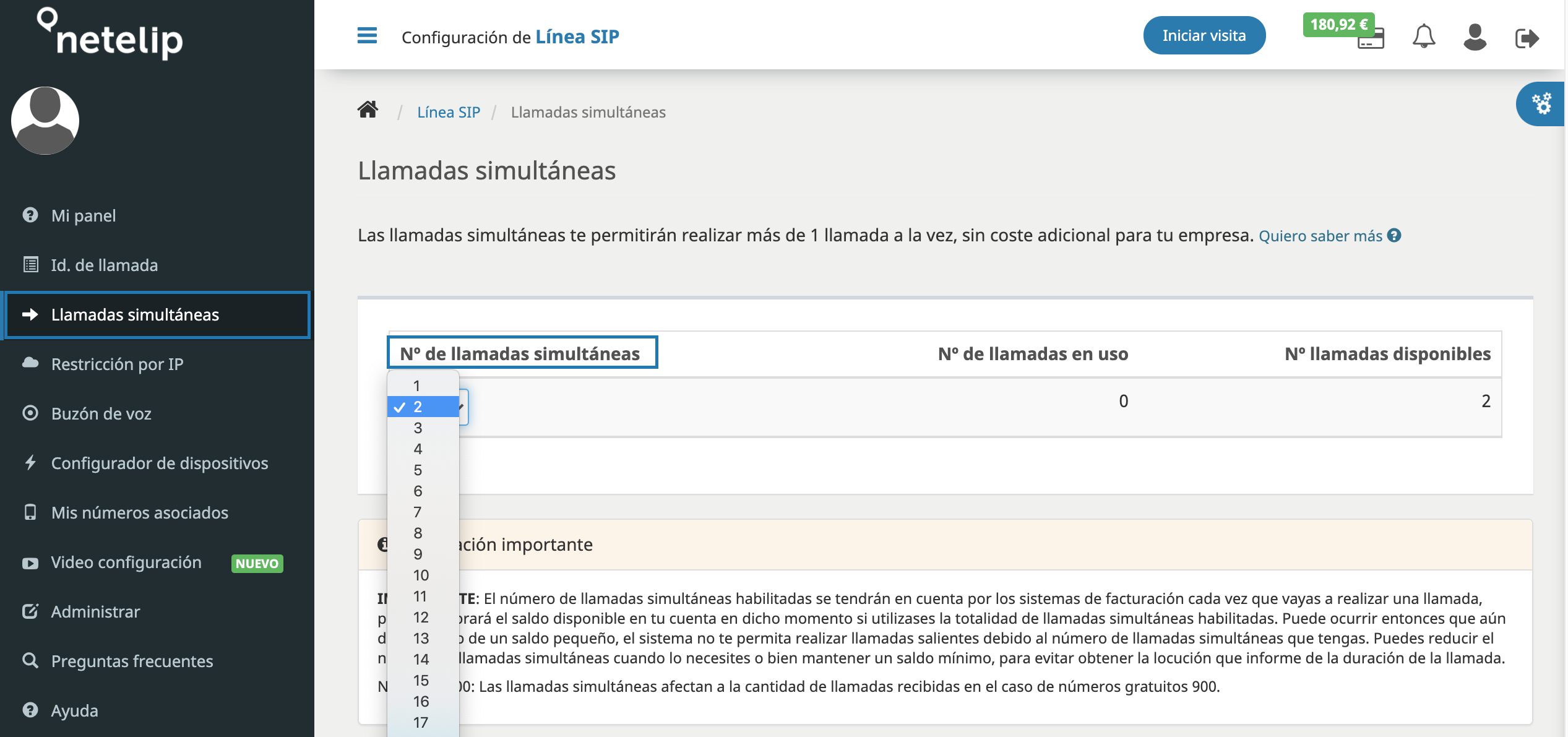Screen dimensions: 1568x737
Task: Open Video configuración menu item
Action: (157, 562)
